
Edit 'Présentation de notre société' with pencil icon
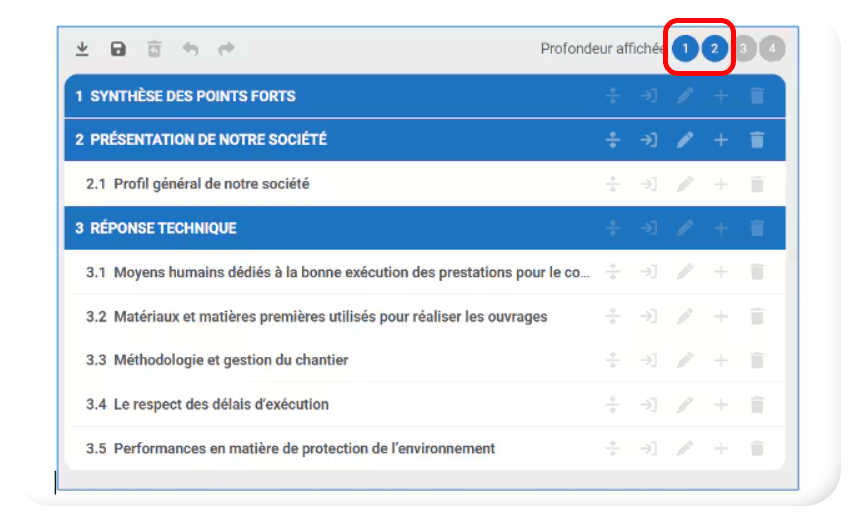click(685, 140)
